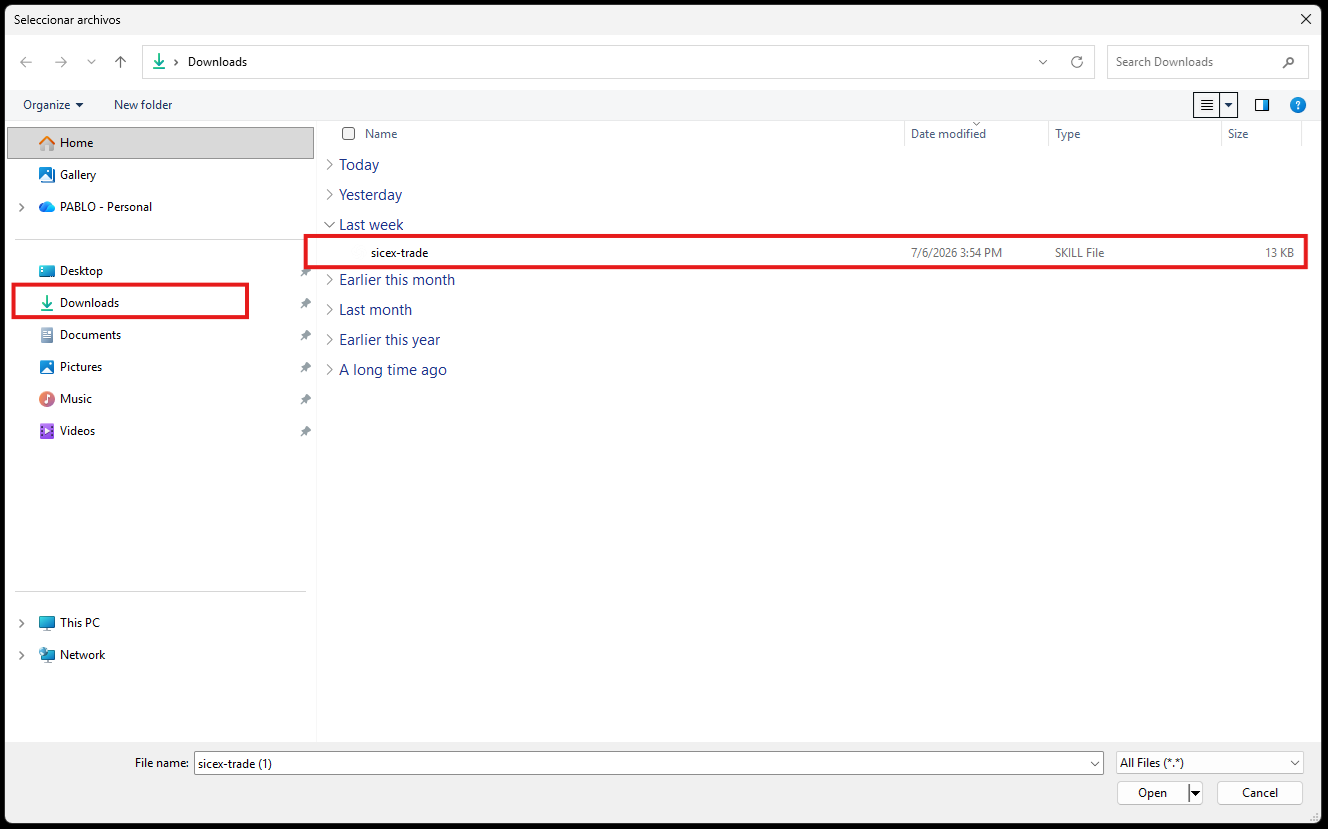Expand Earlier this month group
1328x829 pixels.
pos(330,280)
